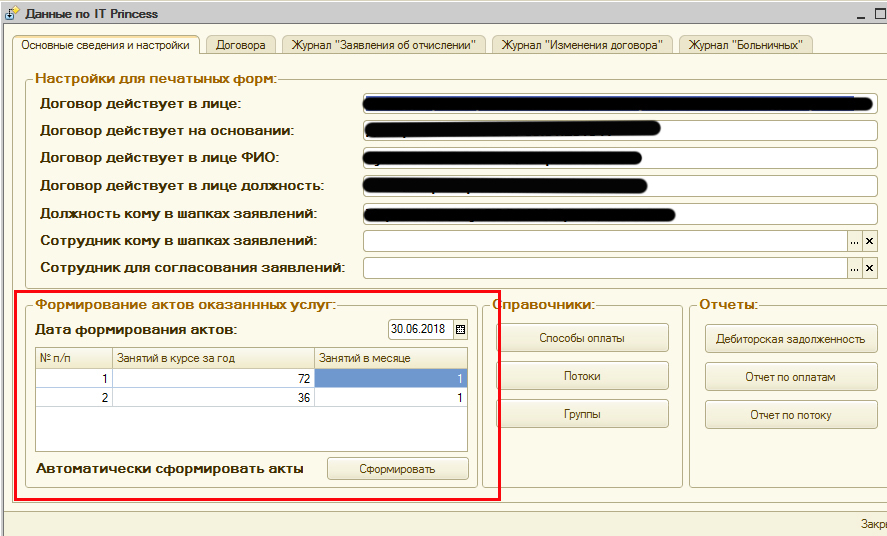This screenshot has width=887, height=536.
Task: Select the 'Основные сведения и настройки' tab
Action: [x=105, y=45]
